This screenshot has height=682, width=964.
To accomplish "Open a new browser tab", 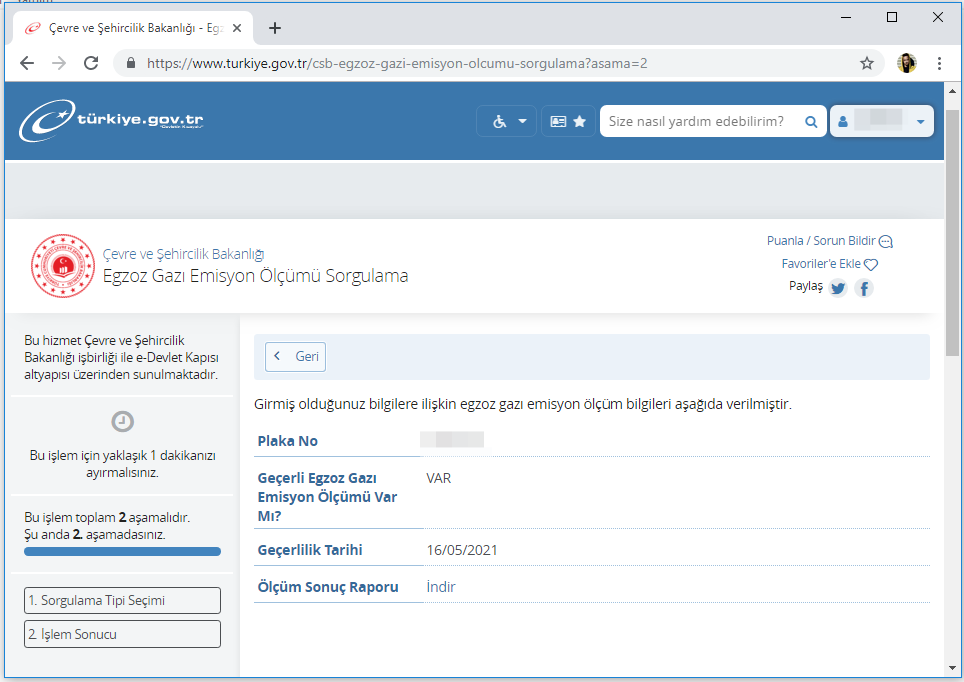I will coord(275,28).
